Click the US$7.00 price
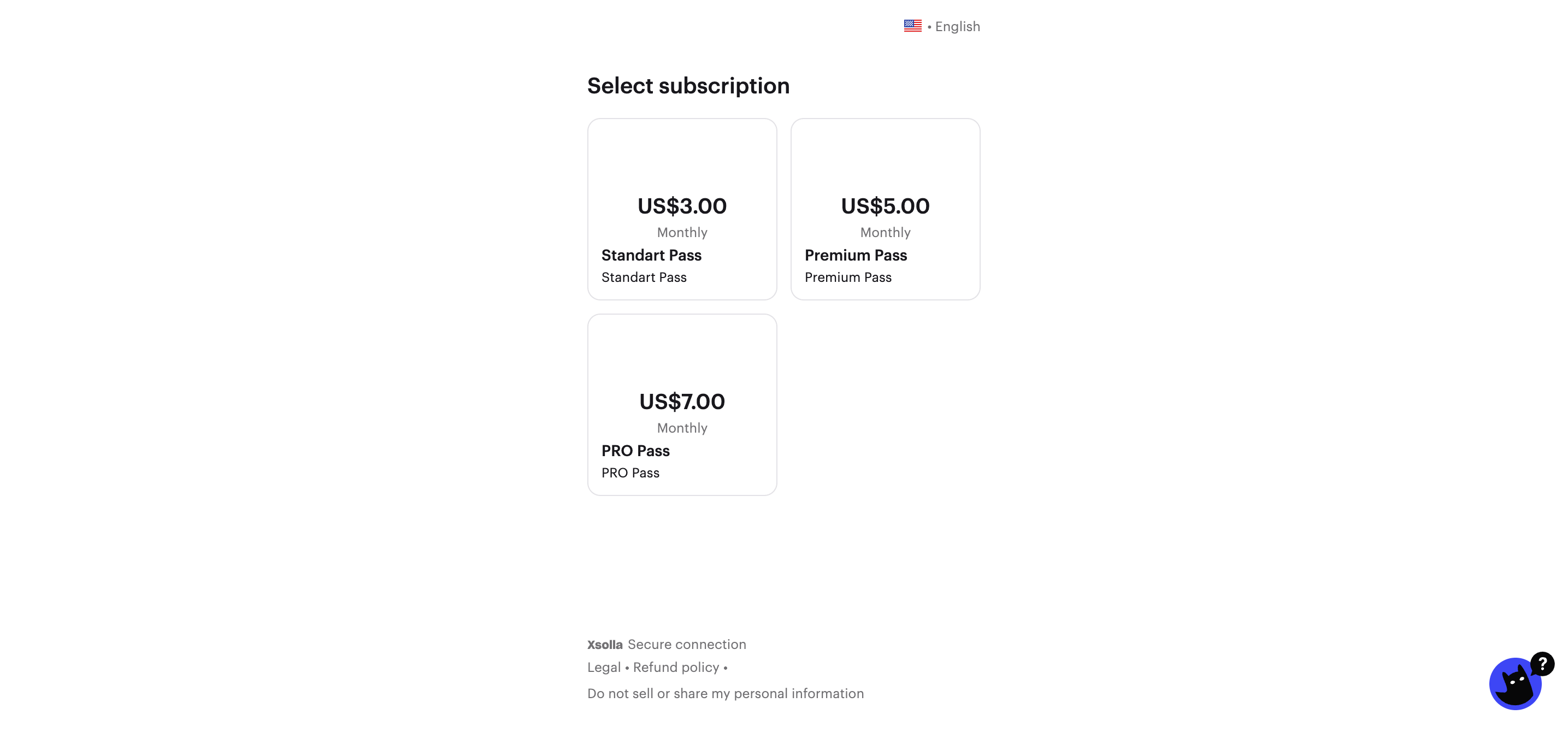 [682, 402]
